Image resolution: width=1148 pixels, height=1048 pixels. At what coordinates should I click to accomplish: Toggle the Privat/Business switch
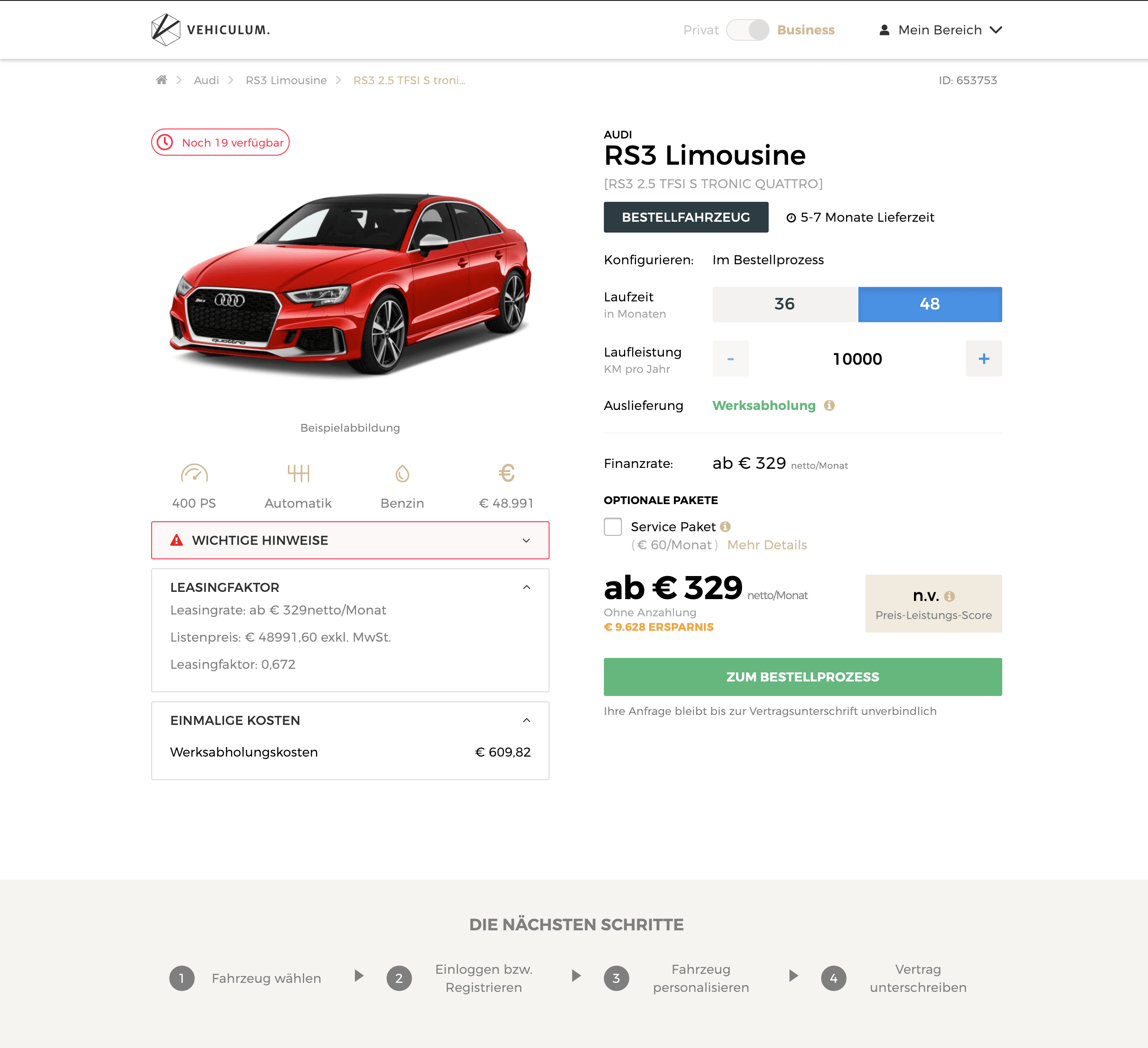[x=748, y=29]
